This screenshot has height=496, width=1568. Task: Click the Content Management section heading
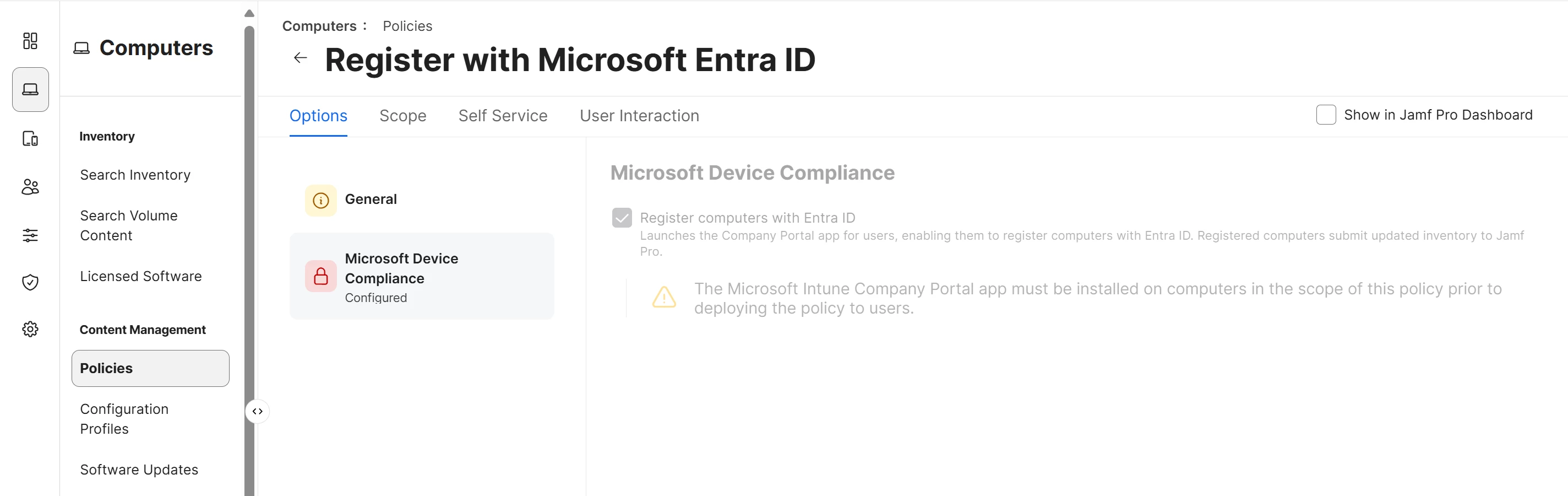click(x=143, y=330)
